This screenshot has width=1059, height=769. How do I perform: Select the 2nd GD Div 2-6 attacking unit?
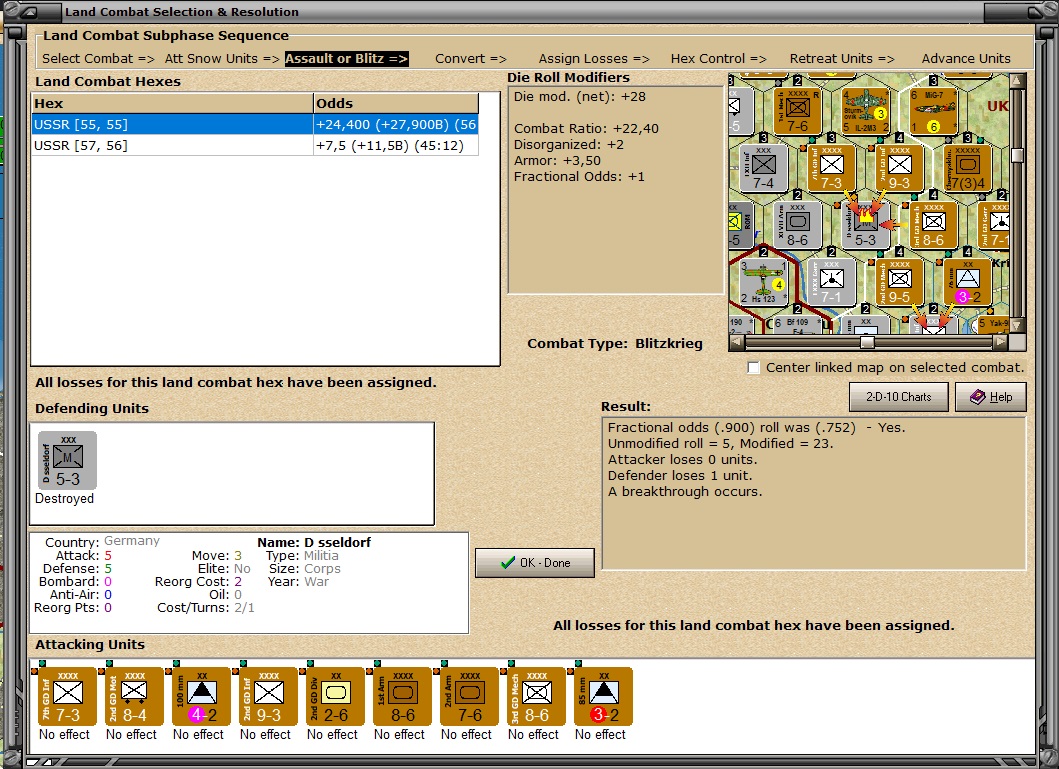coord(335,697)
